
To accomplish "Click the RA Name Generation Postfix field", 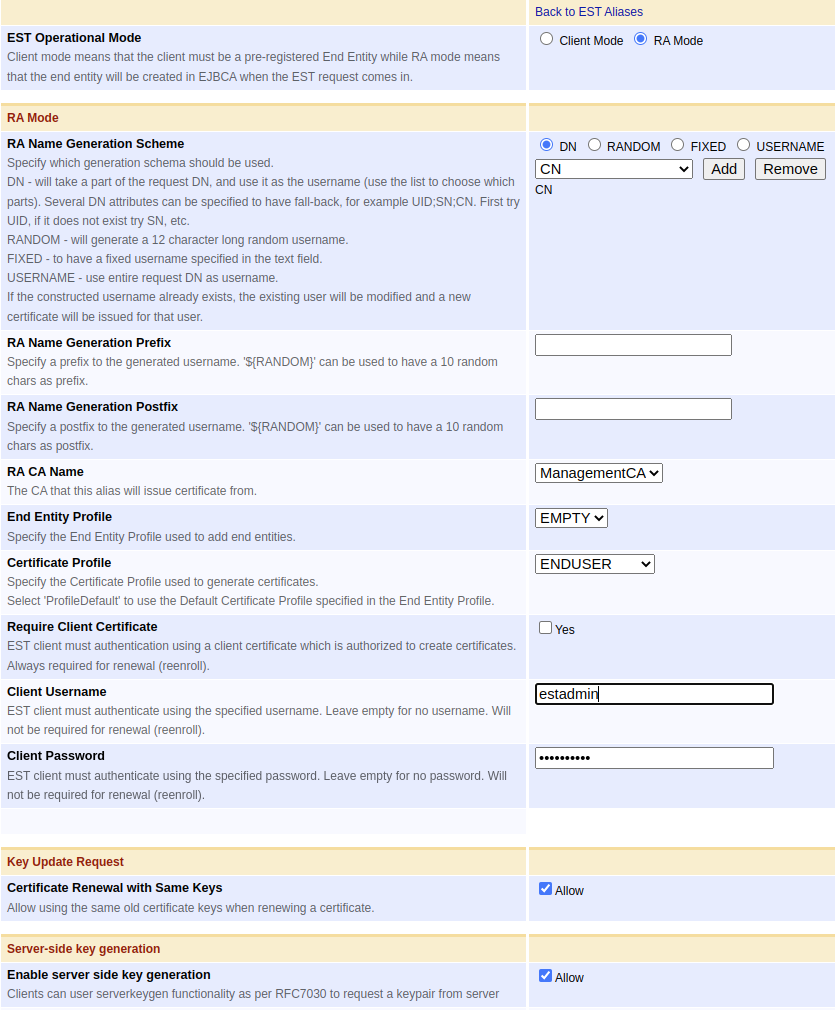I will 633,408.
